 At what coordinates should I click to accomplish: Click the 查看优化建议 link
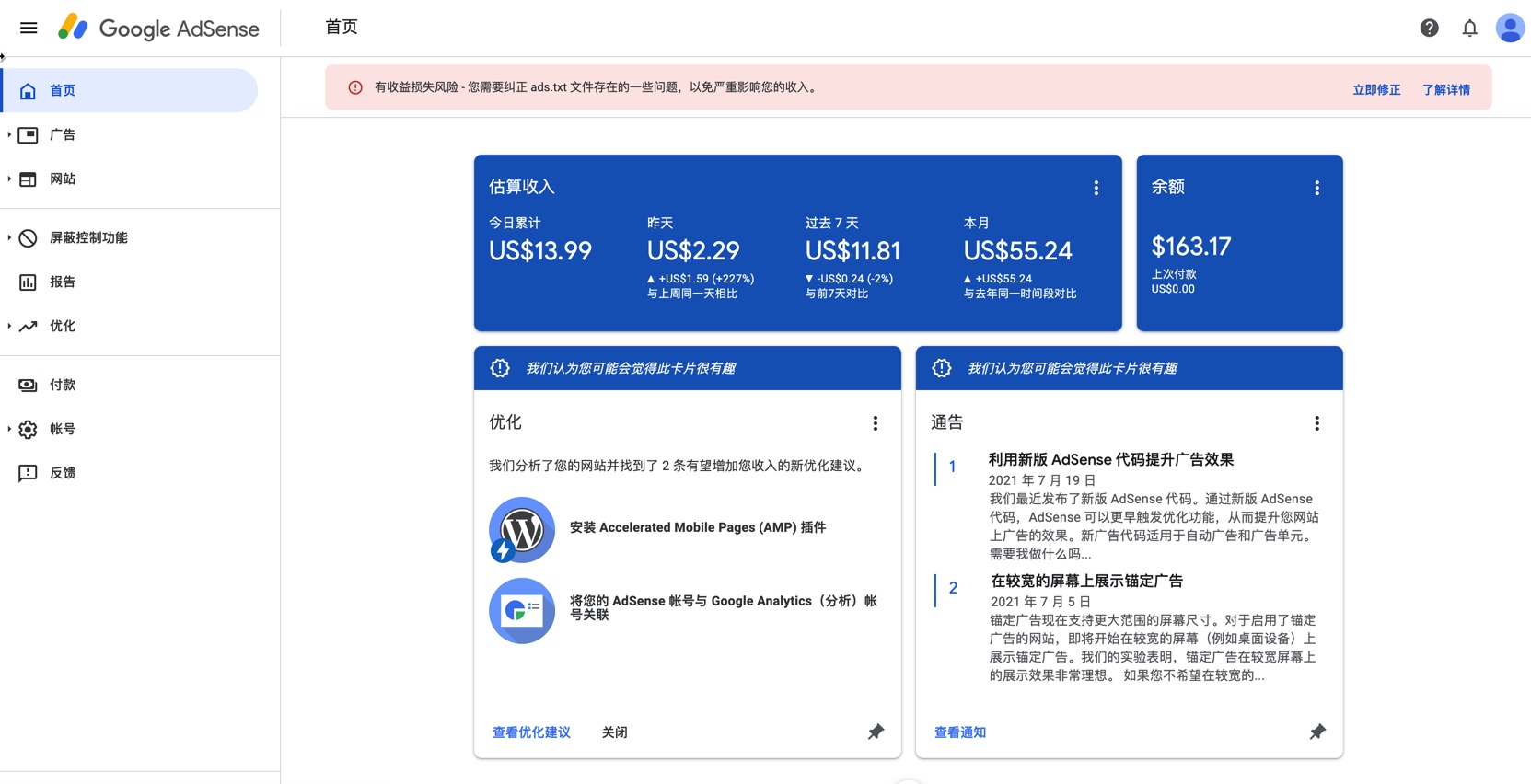point(531,732)
